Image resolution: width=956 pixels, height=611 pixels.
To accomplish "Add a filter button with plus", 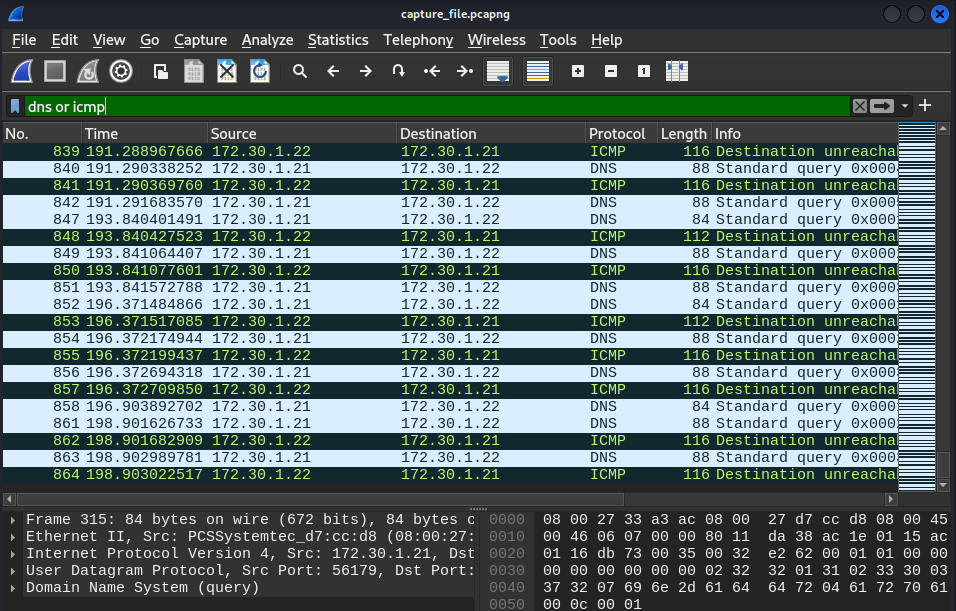I will (925, 105).
